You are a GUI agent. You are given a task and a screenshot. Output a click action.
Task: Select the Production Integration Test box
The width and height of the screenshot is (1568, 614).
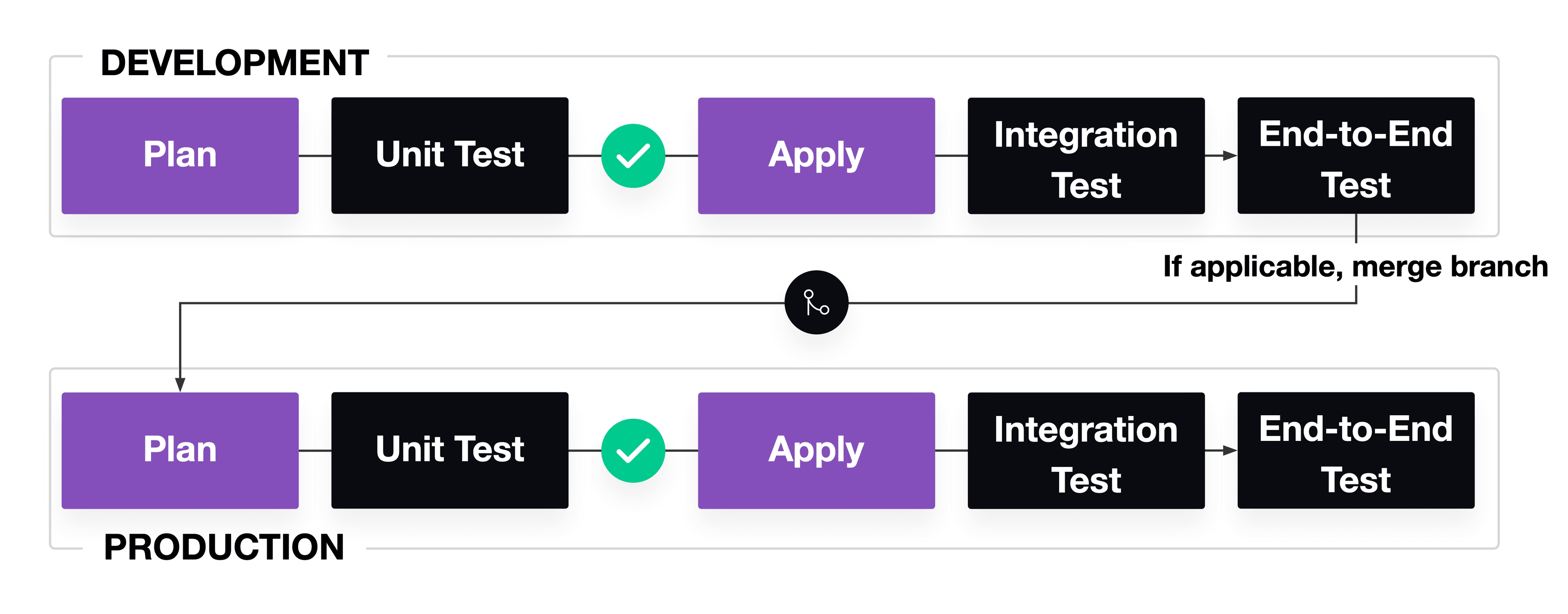click(x=1086, y=450)
